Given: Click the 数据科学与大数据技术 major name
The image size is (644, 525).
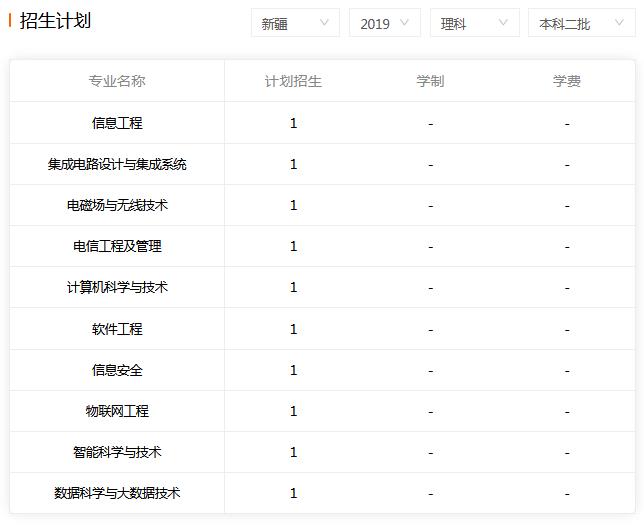Looking at the screenshot, I should click(x=117, y=493).
